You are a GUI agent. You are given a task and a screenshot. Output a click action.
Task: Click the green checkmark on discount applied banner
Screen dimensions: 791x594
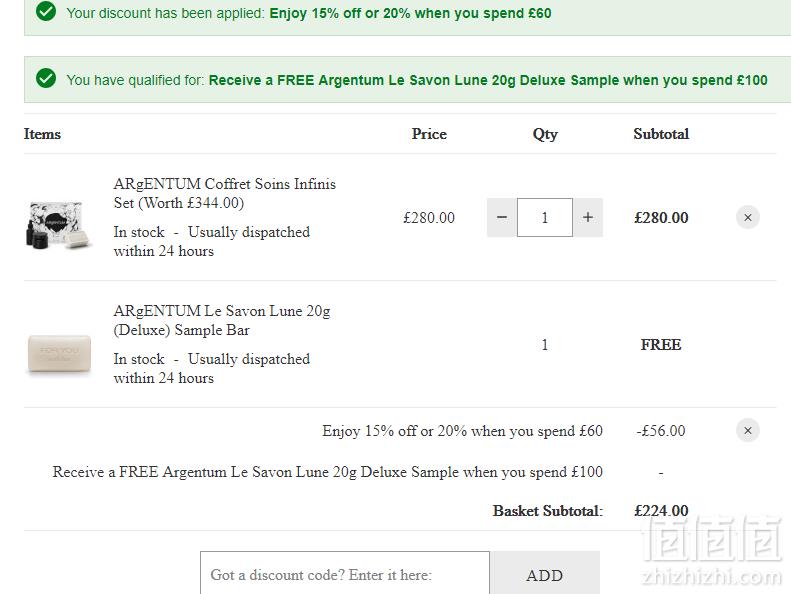[x=46, y=11]
